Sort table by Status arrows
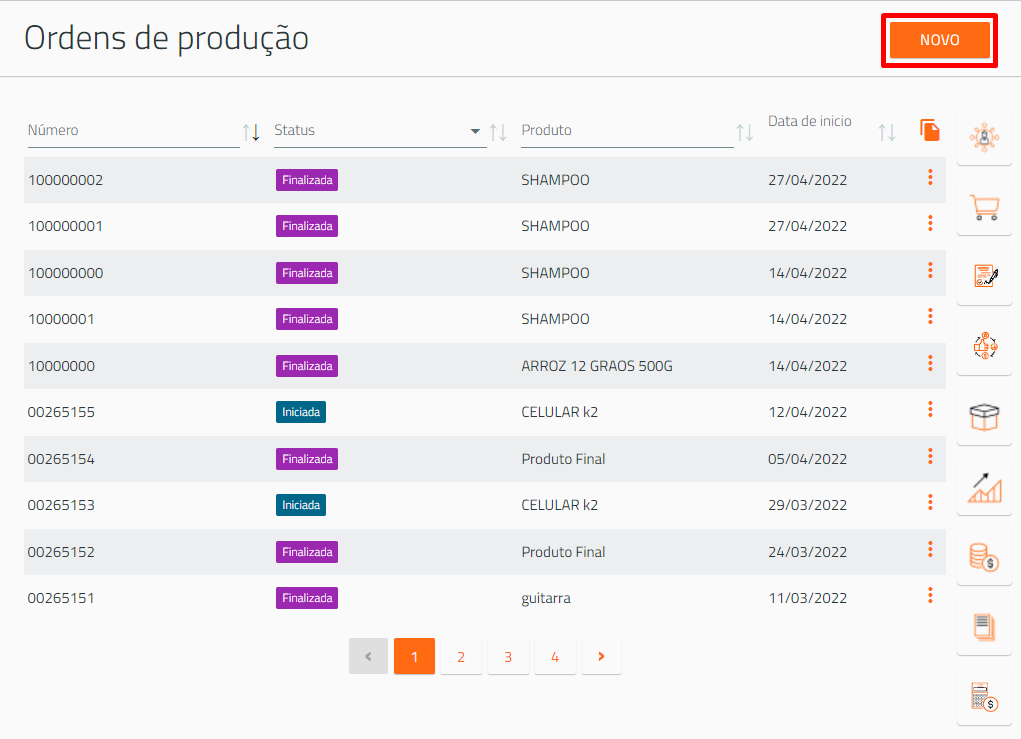 498,132
